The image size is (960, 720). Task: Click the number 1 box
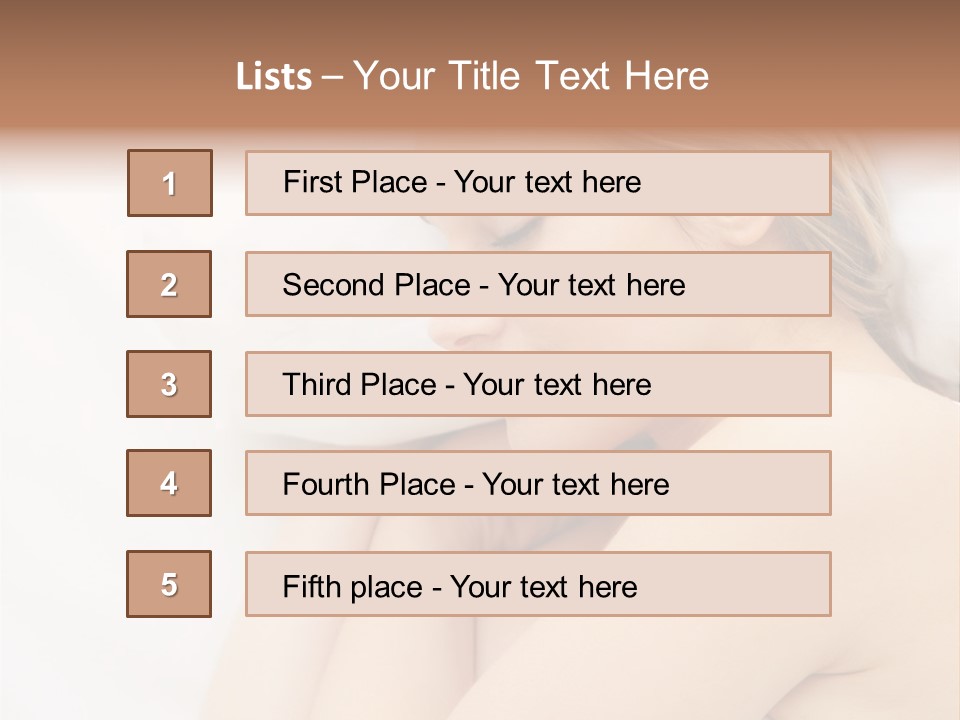pyautogui.click(x=170, y=183)
